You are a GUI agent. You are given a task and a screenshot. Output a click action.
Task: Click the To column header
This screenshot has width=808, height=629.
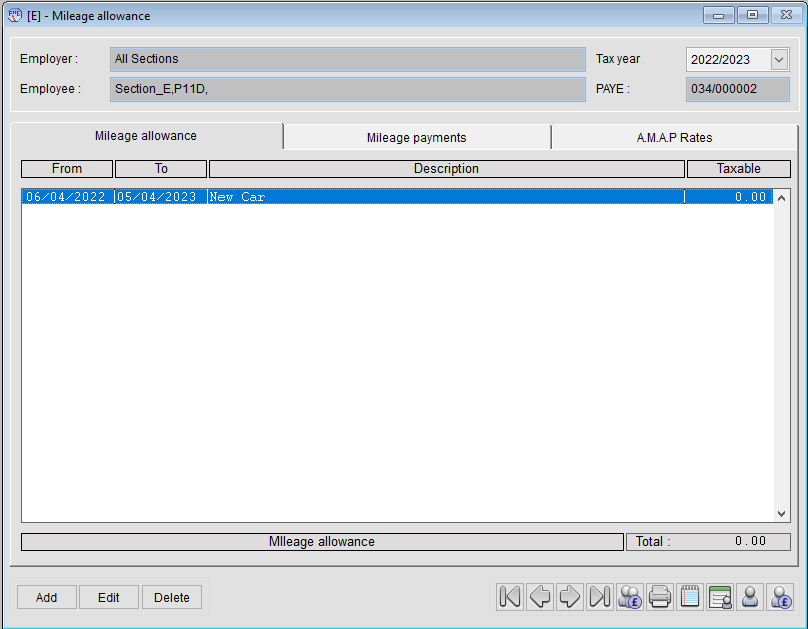[161, 168]
